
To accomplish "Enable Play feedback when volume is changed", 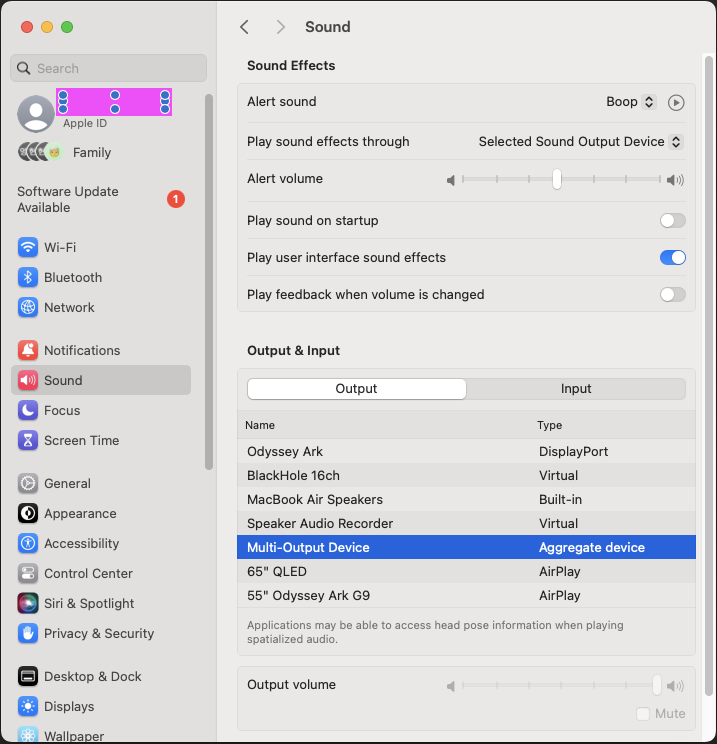I will [672, 295].
